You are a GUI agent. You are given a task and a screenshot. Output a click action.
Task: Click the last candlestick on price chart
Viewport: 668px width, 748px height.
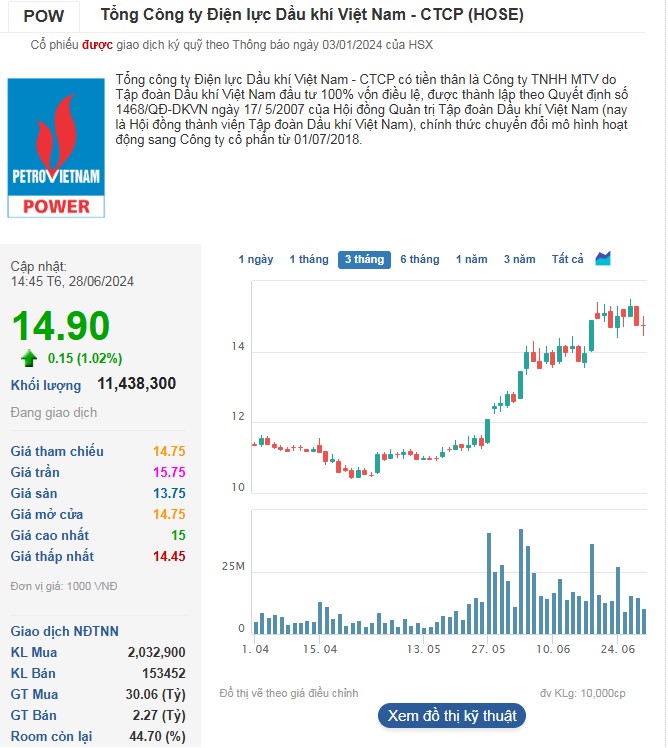pyautogui.click(x=644, y=324)
